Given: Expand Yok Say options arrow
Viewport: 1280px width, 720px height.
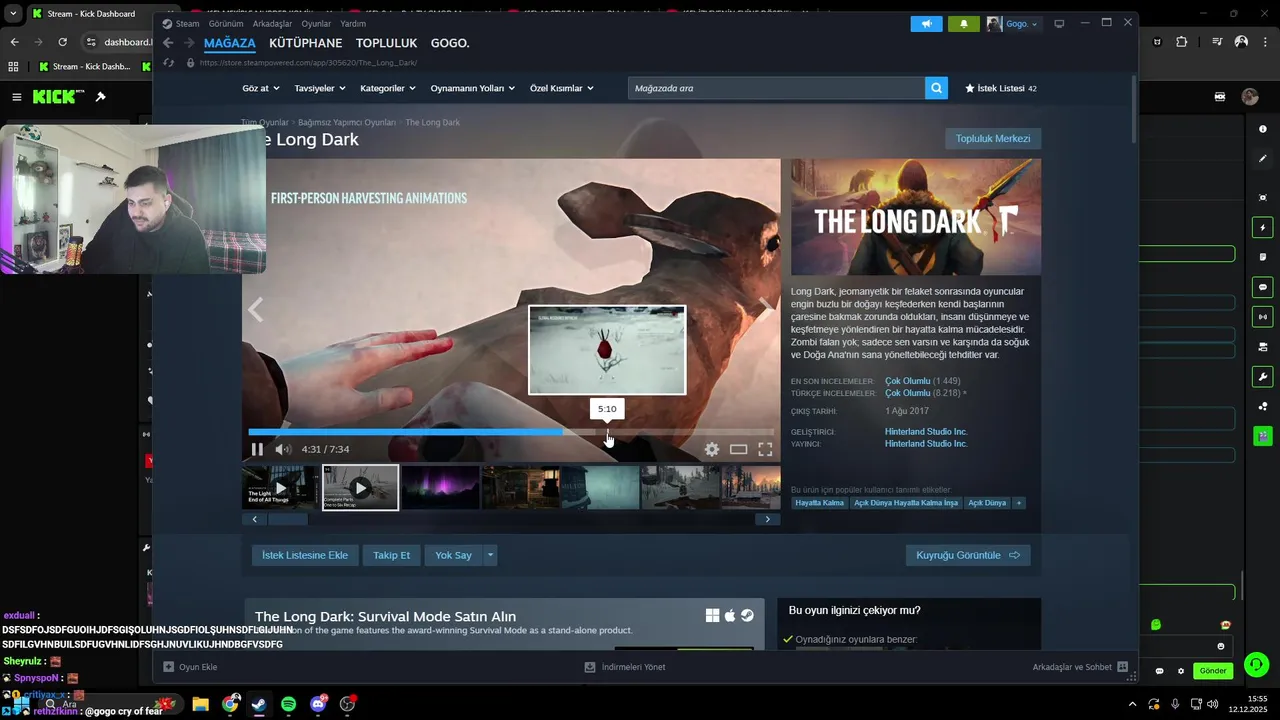Looking at the screenshot, I should [490, 555].
